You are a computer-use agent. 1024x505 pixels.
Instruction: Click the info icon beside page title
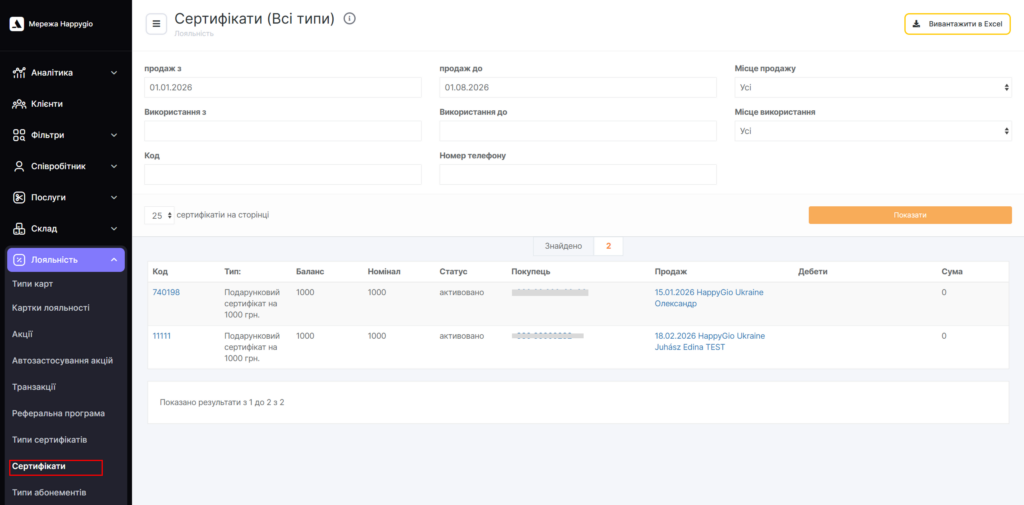coord(349,19)
